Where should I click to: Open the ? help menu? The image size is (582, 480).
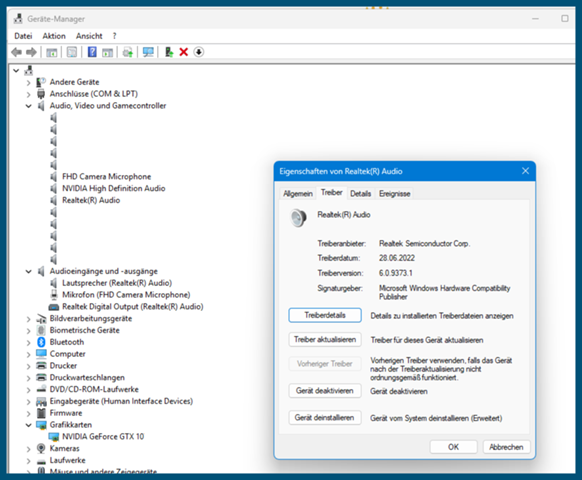click(x=114, y=36)
